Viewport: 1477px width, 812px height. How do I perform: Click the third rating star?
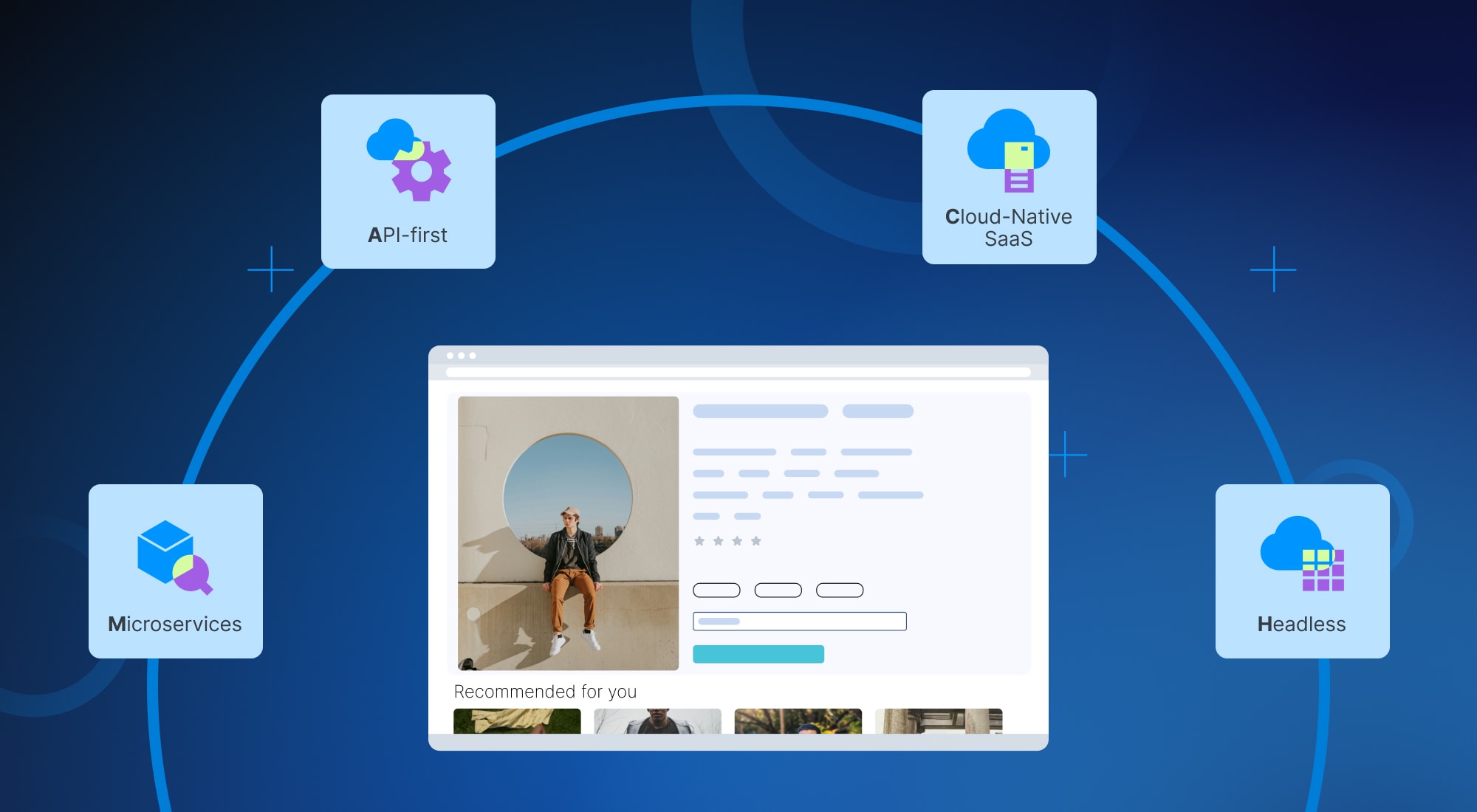pos(737,541)
